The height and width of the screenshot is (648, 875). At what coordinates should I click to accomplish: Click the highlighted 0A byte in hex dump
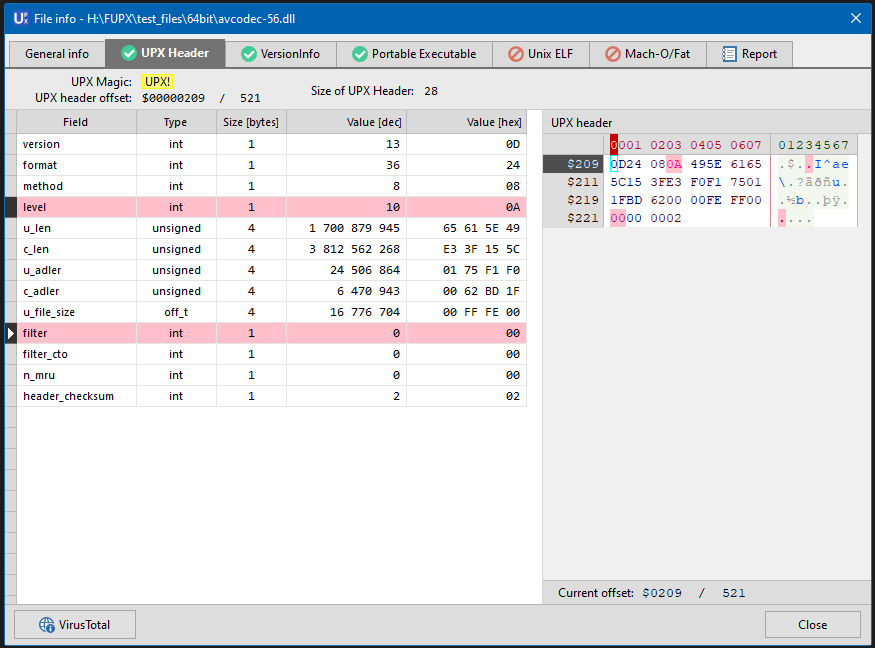click(x=674, y=164)
